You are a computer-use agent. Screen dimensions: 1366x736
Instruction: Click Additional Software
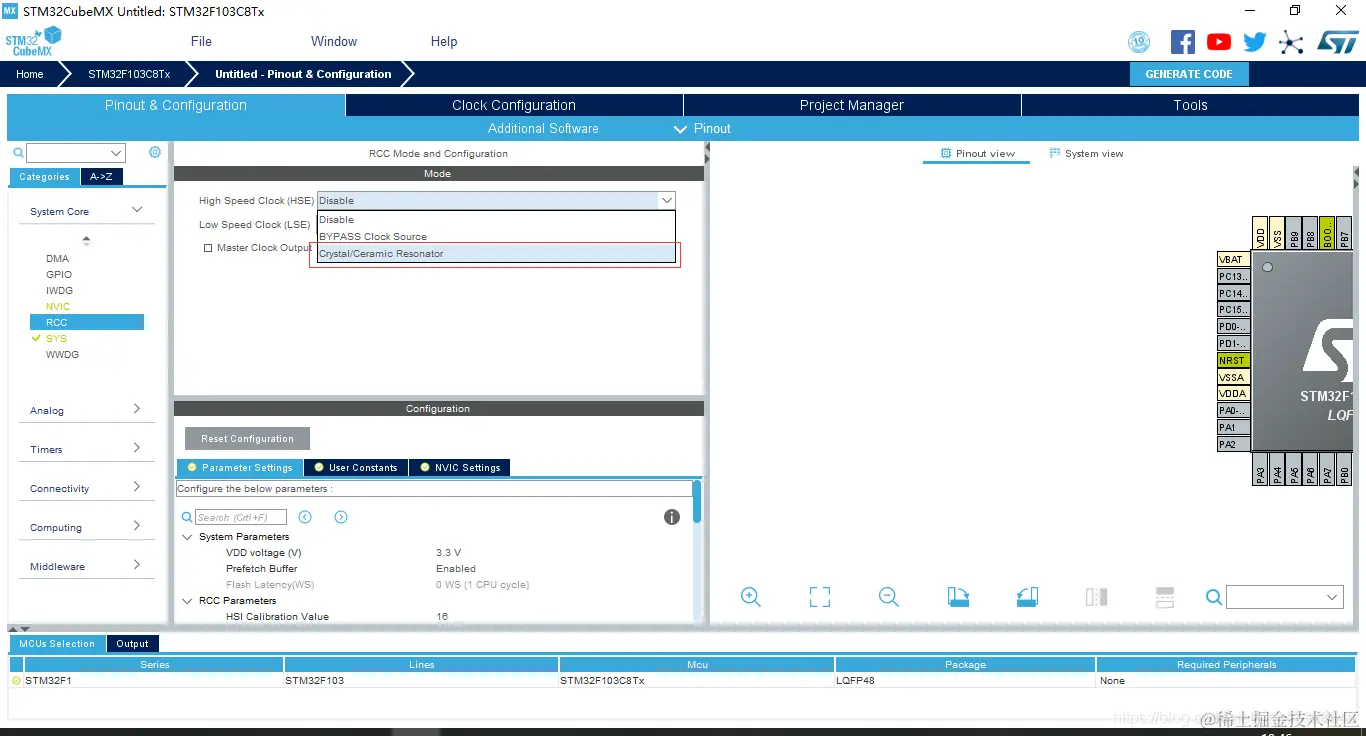(x=543, y=129)
